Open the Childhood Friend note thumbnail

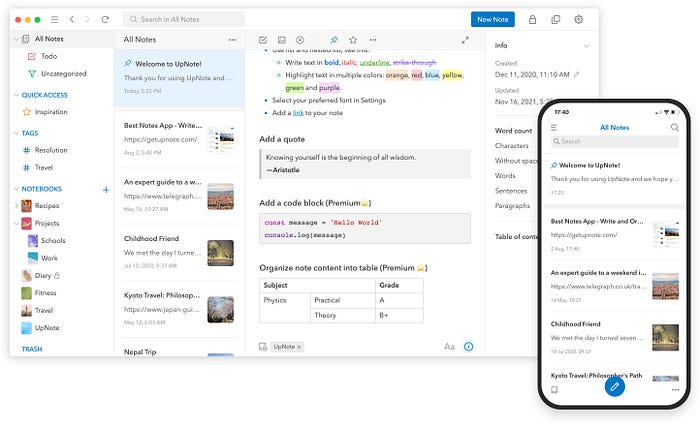[221, 253]
